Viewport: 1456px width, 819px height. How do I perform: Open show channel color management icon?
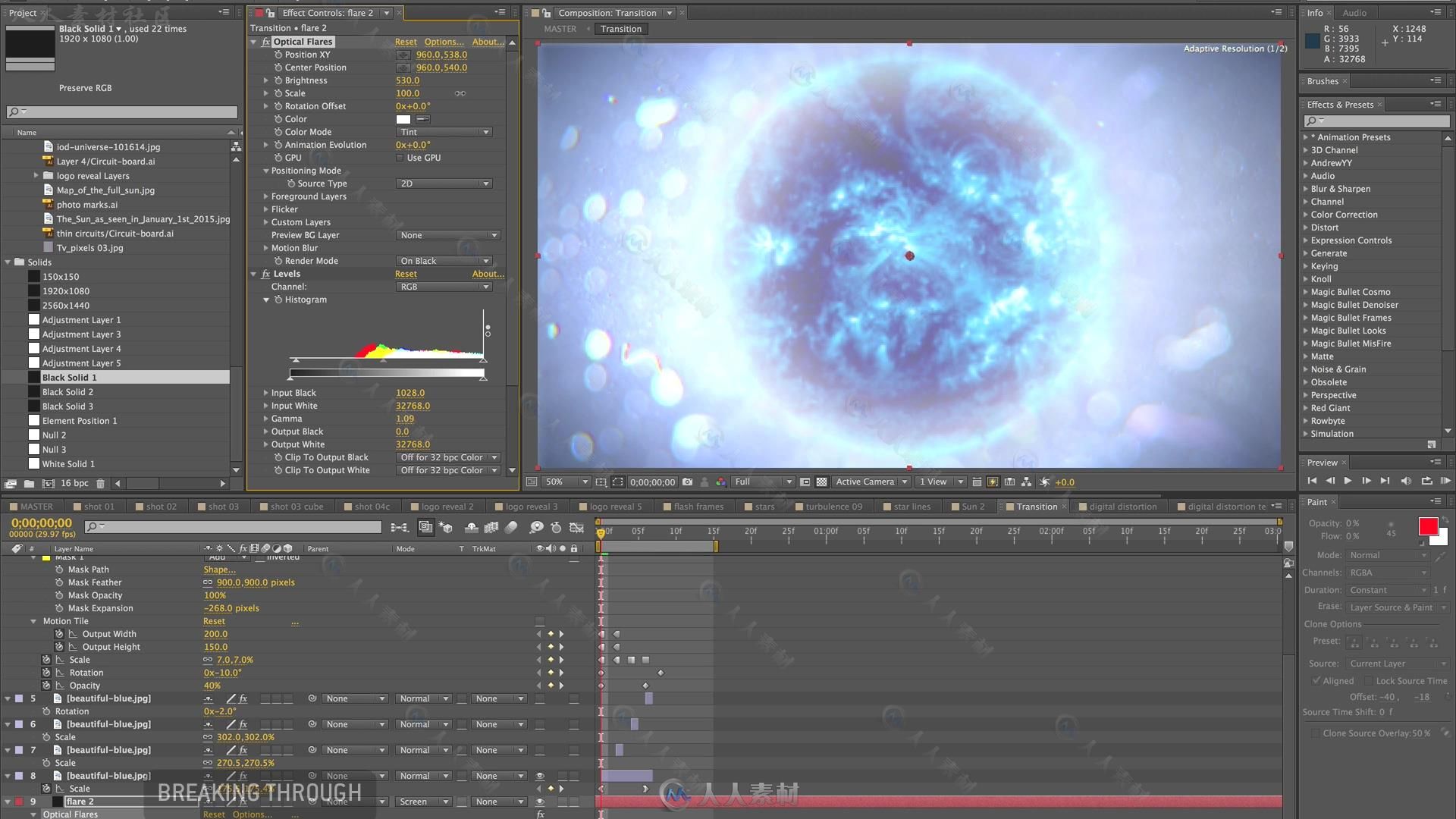(x=720, y=482)
